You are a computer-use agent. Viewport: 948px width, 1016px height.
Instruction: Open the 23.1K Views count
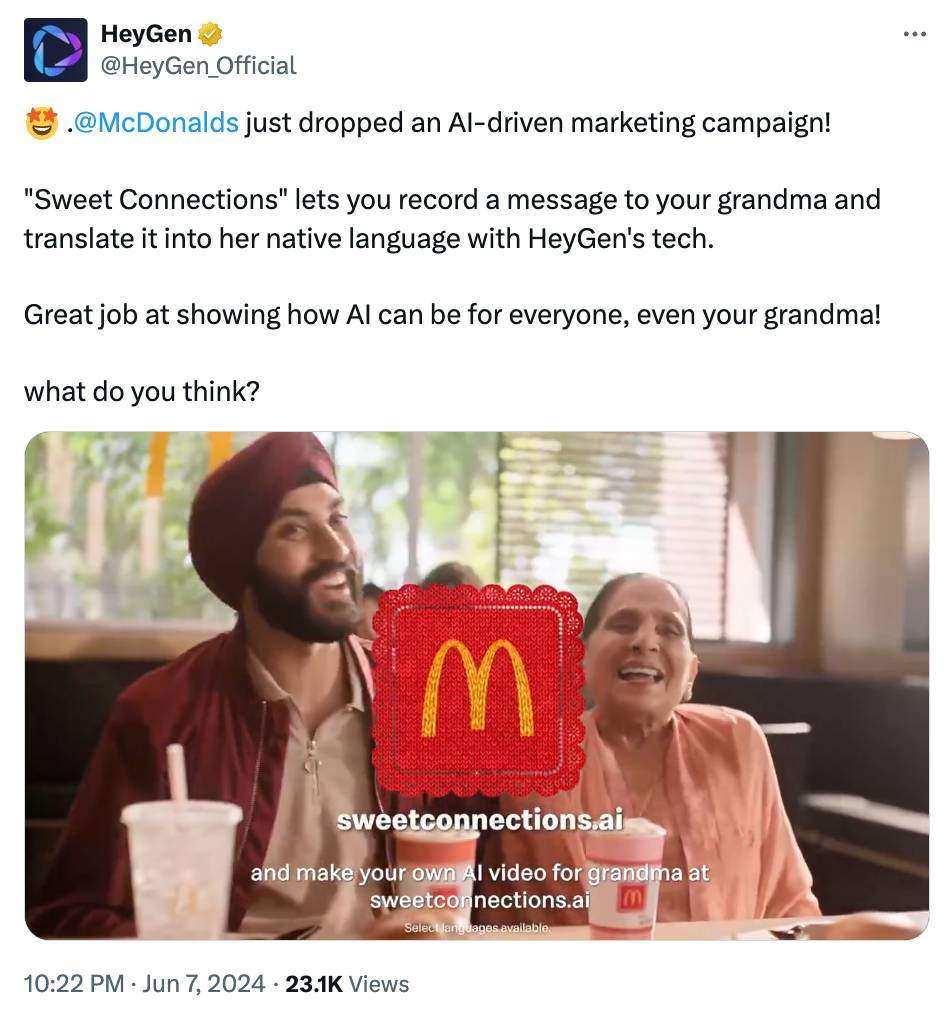coord(347,984)
